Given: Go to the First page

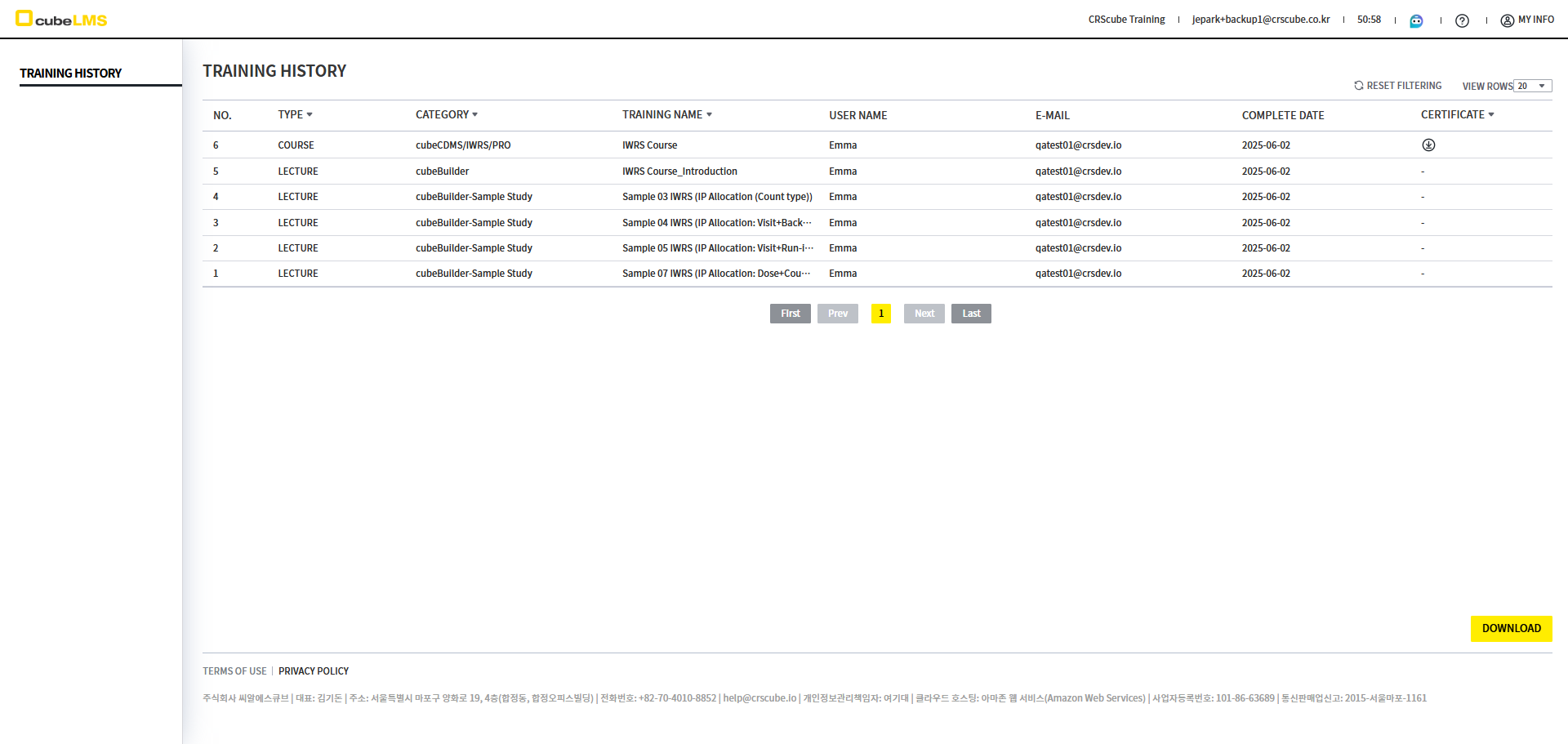Looking at the screenshot, I should (790, 314).
